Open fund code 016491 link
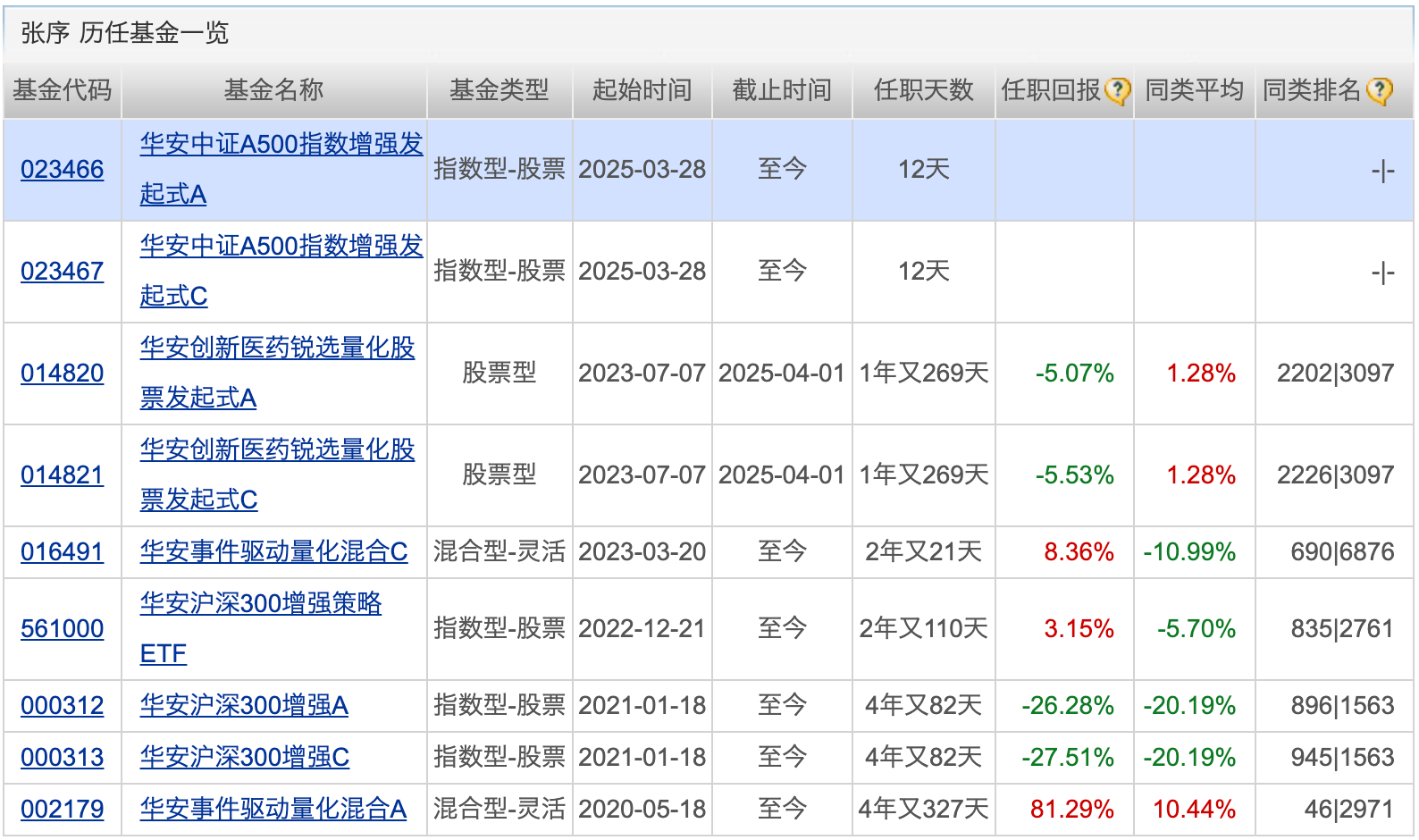 coord(63,551)
